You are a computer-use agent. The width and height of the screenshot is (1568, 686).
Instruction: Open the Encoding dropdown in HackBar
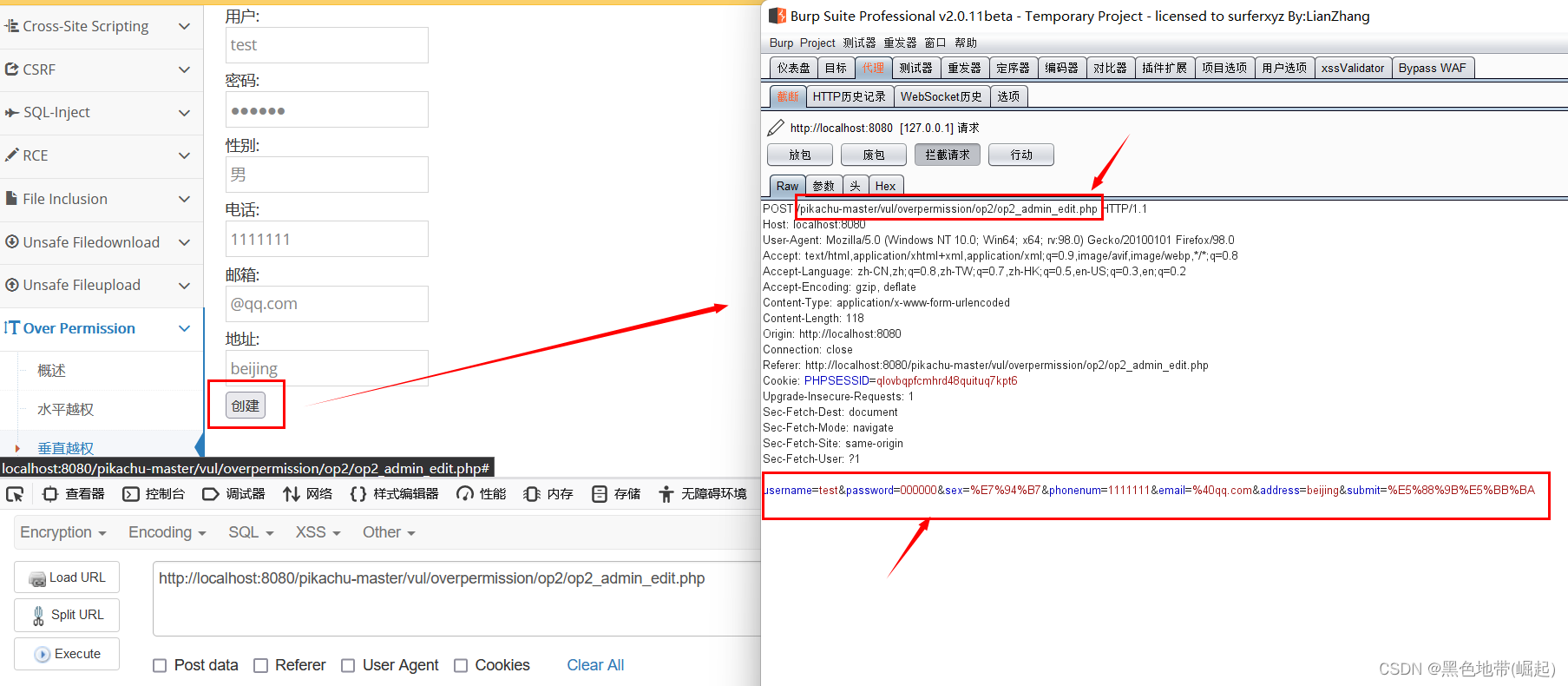click(x=167, y=532)
